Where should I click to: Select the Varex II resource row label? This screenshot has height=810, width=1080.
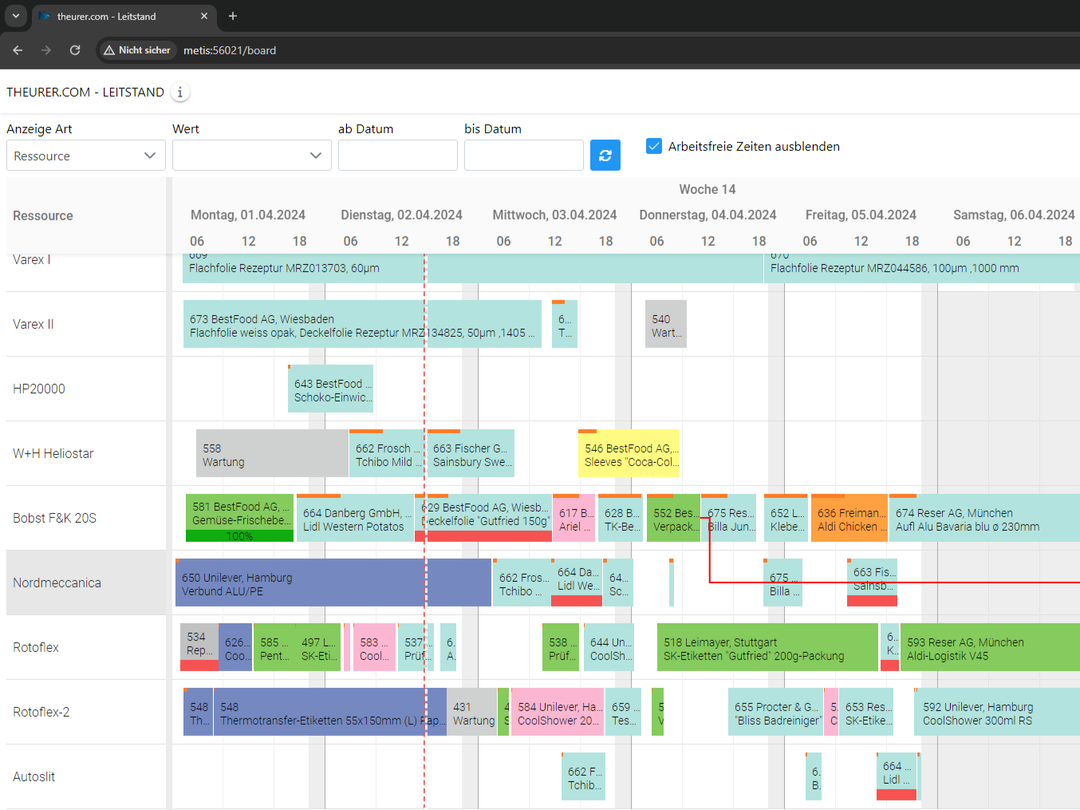(x=33, y=324)
